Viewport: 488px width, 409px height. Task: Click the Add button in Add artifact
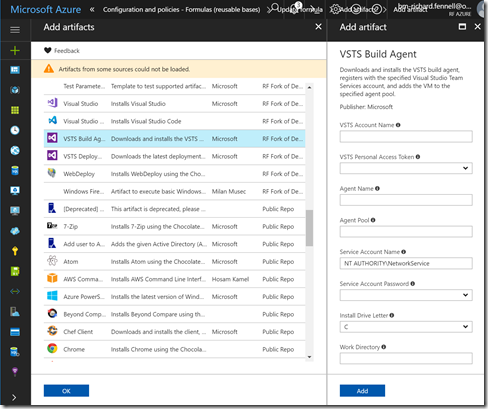(x=362, y=391)
